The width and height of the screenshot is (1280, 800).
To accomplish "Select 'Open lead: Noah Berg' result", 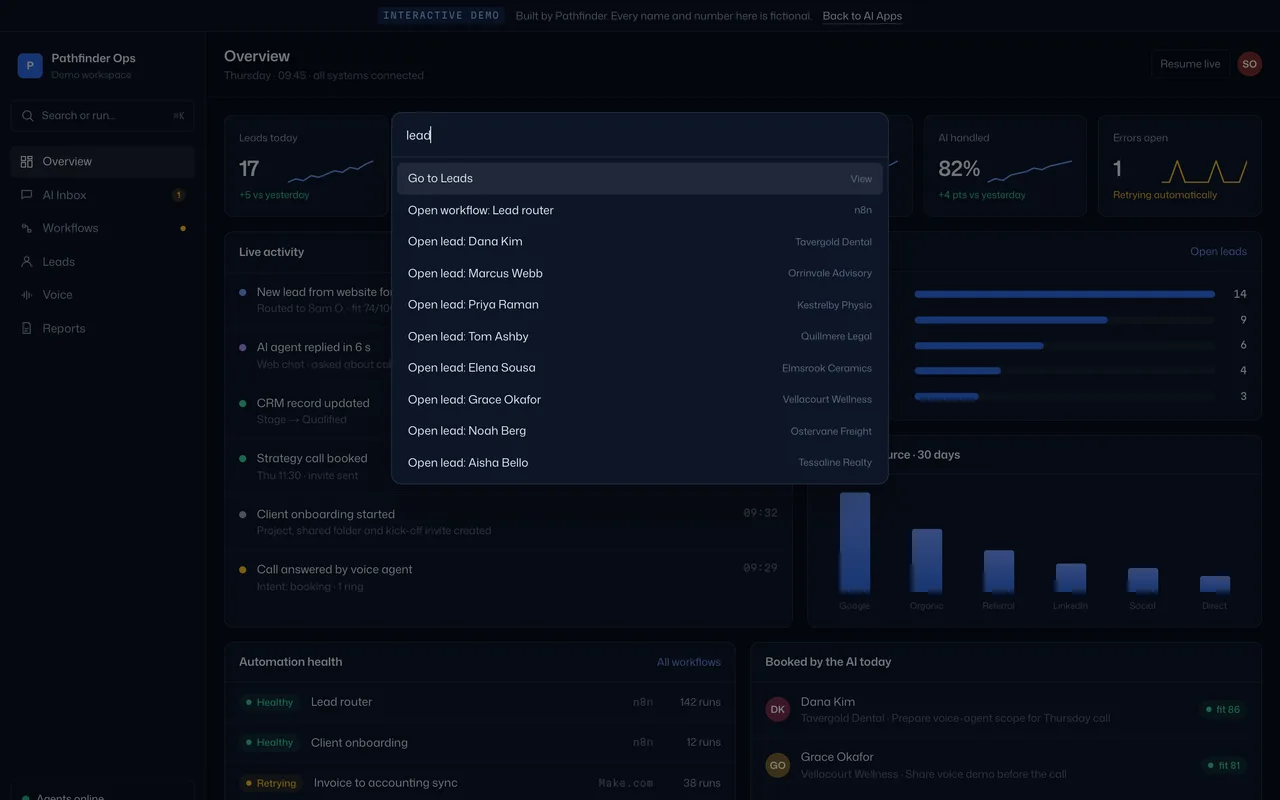I will tap(640, 431).
